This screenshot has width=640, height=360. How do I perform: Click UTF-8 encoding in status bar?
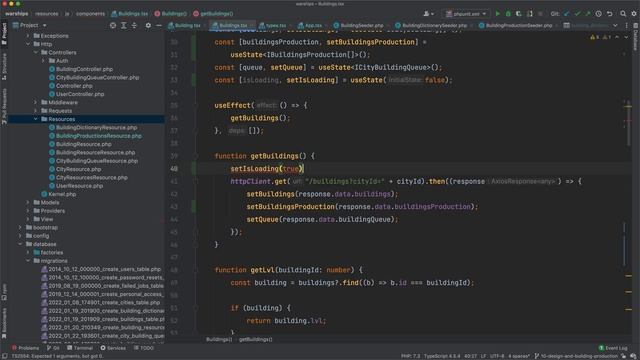496,356
